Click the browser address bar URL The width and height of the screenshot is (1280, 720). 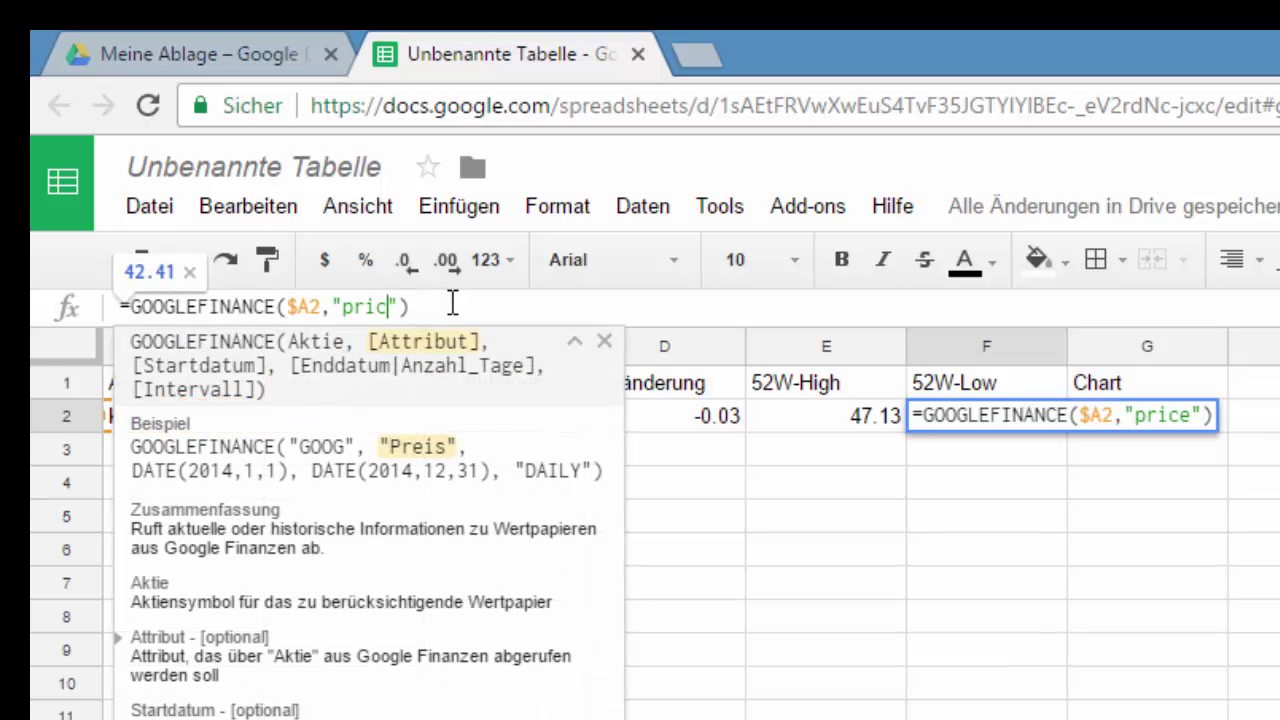coord(795,106)
